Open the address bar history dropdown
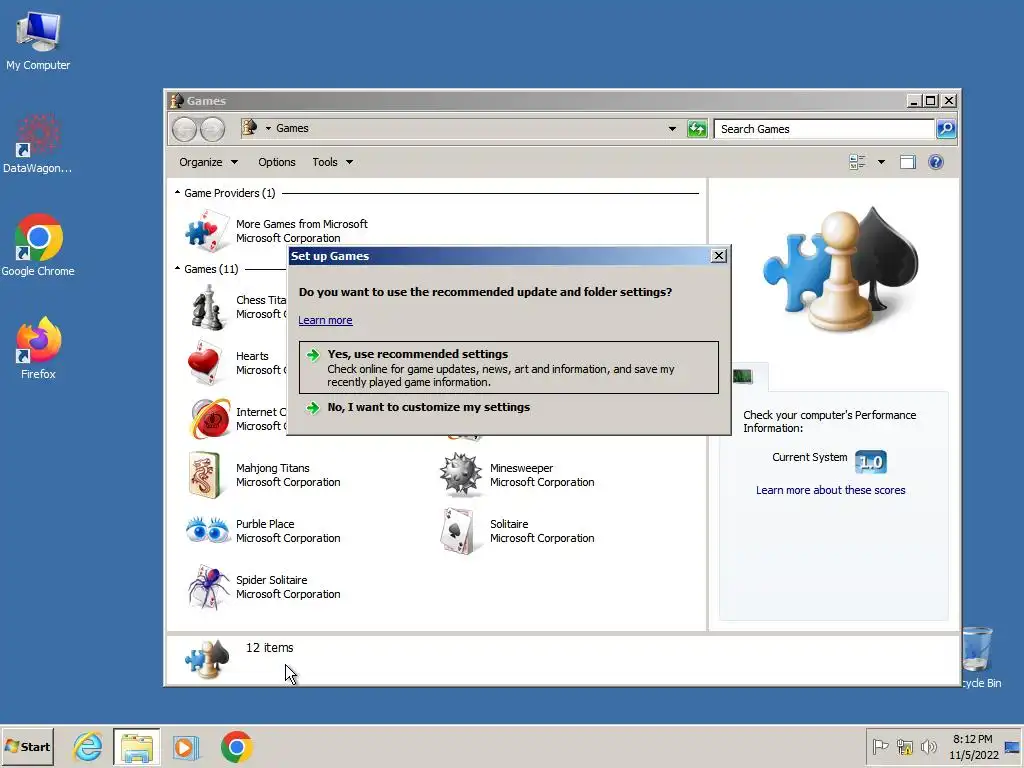This screenshot has height=768, width=1024. pos(672,129)
